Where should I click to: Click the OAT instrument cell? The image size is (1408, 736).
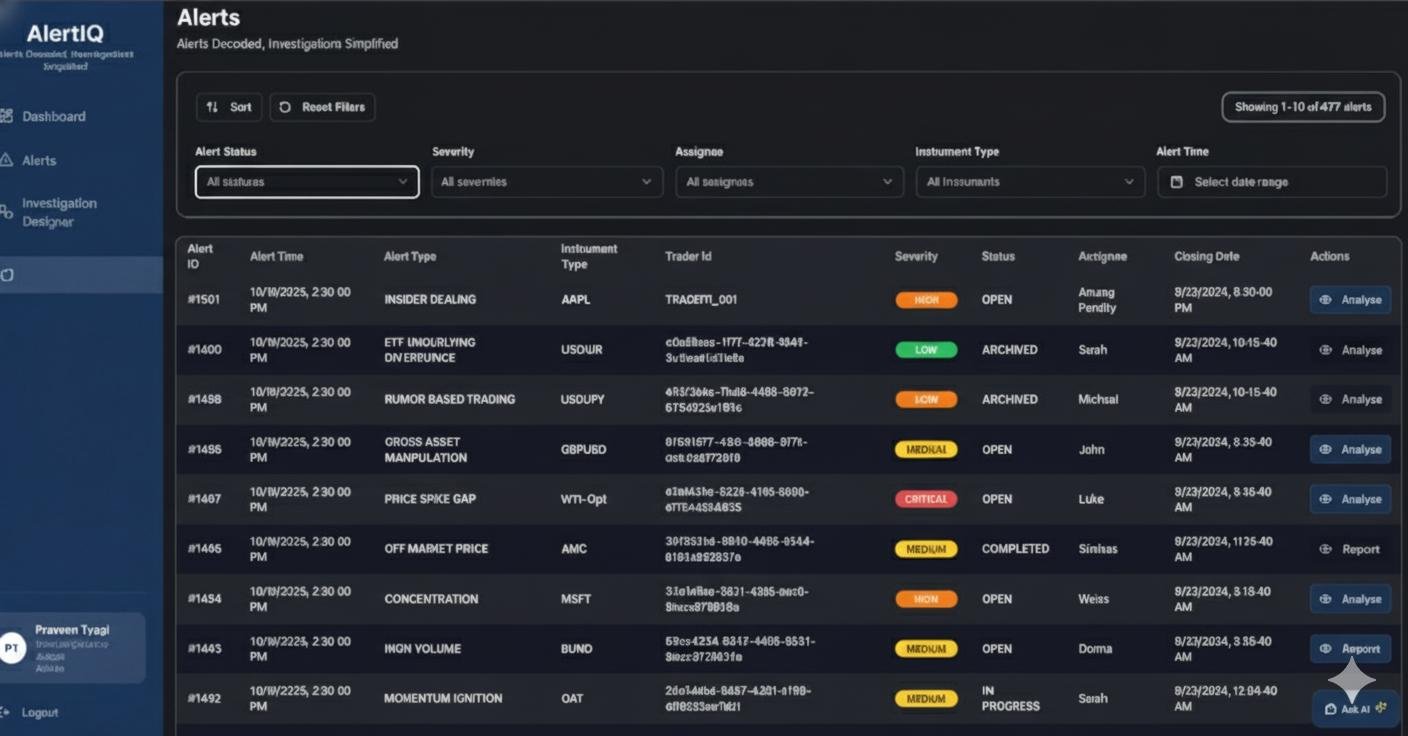(x=572, y=699)
